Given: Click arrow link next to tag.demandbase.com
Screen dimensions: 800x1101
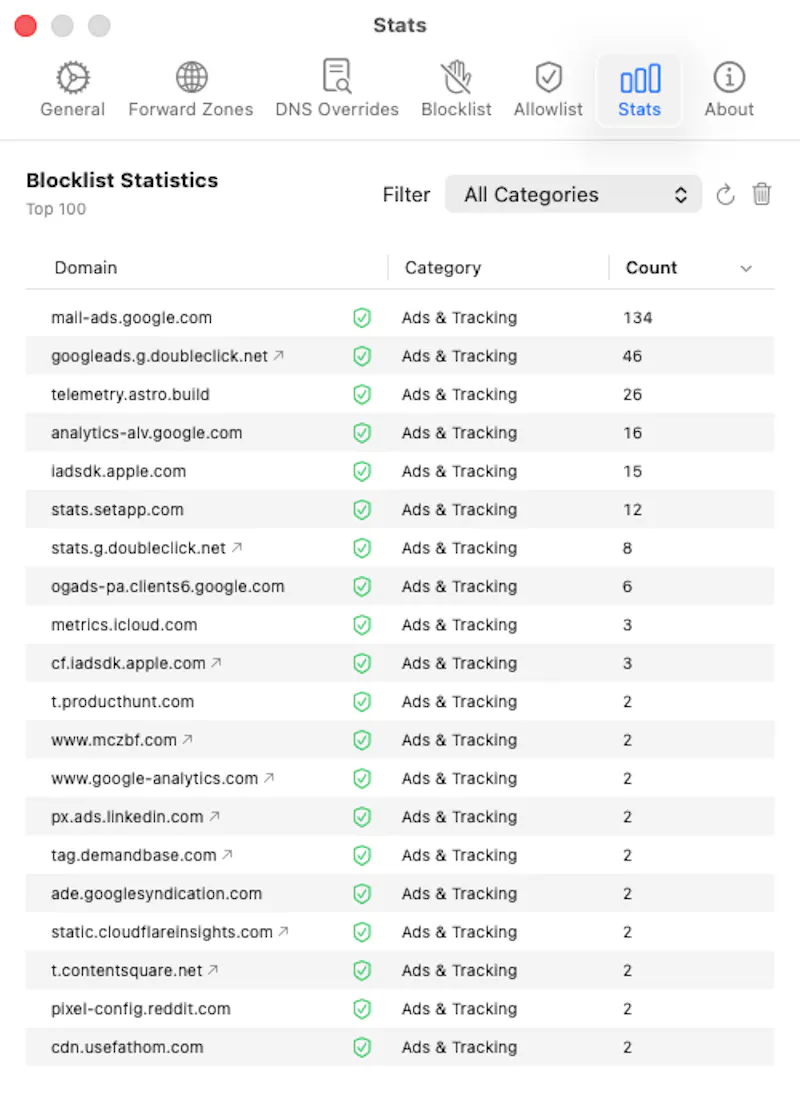Looking at the screenshot, I should pyautogui.click(x=228, y=855).
